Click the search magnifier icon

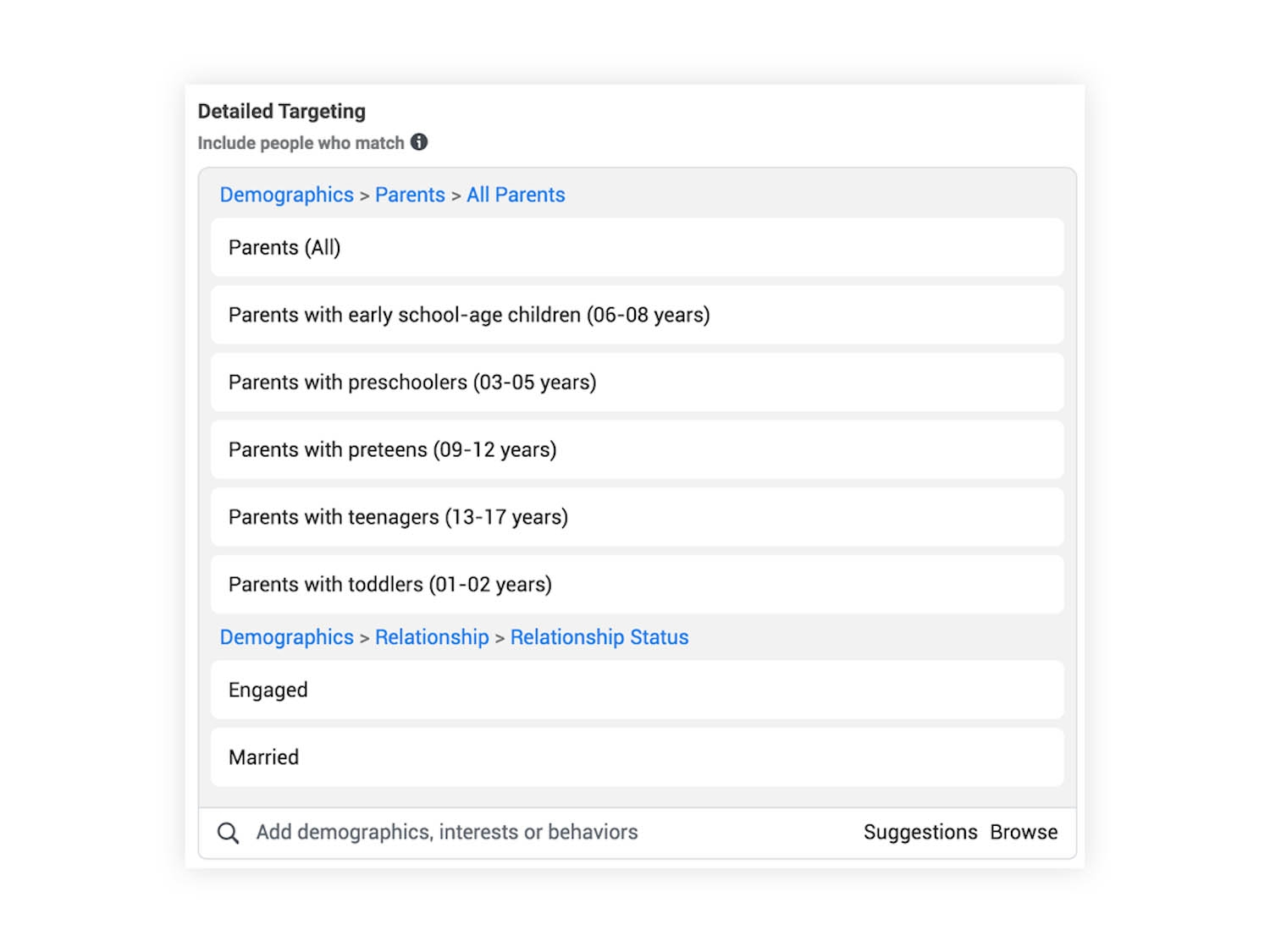pos(228,833)
